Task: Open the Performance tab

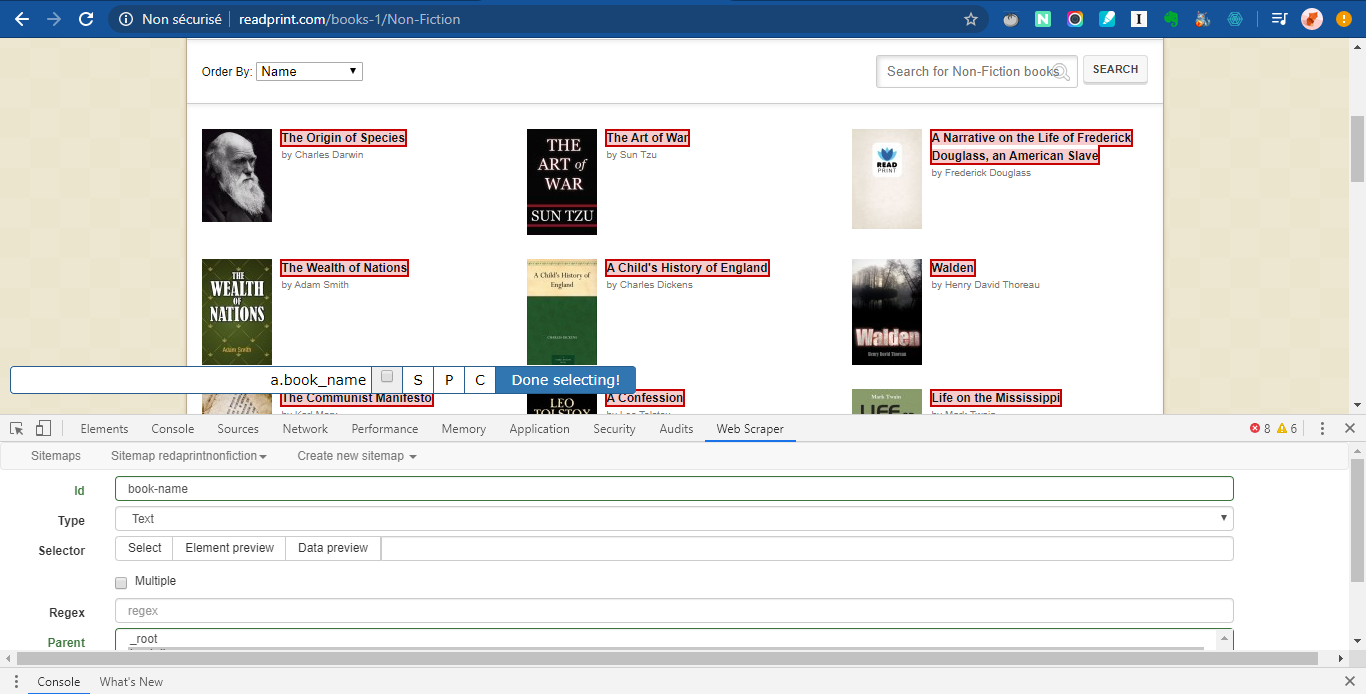Action: click(385, 429)
